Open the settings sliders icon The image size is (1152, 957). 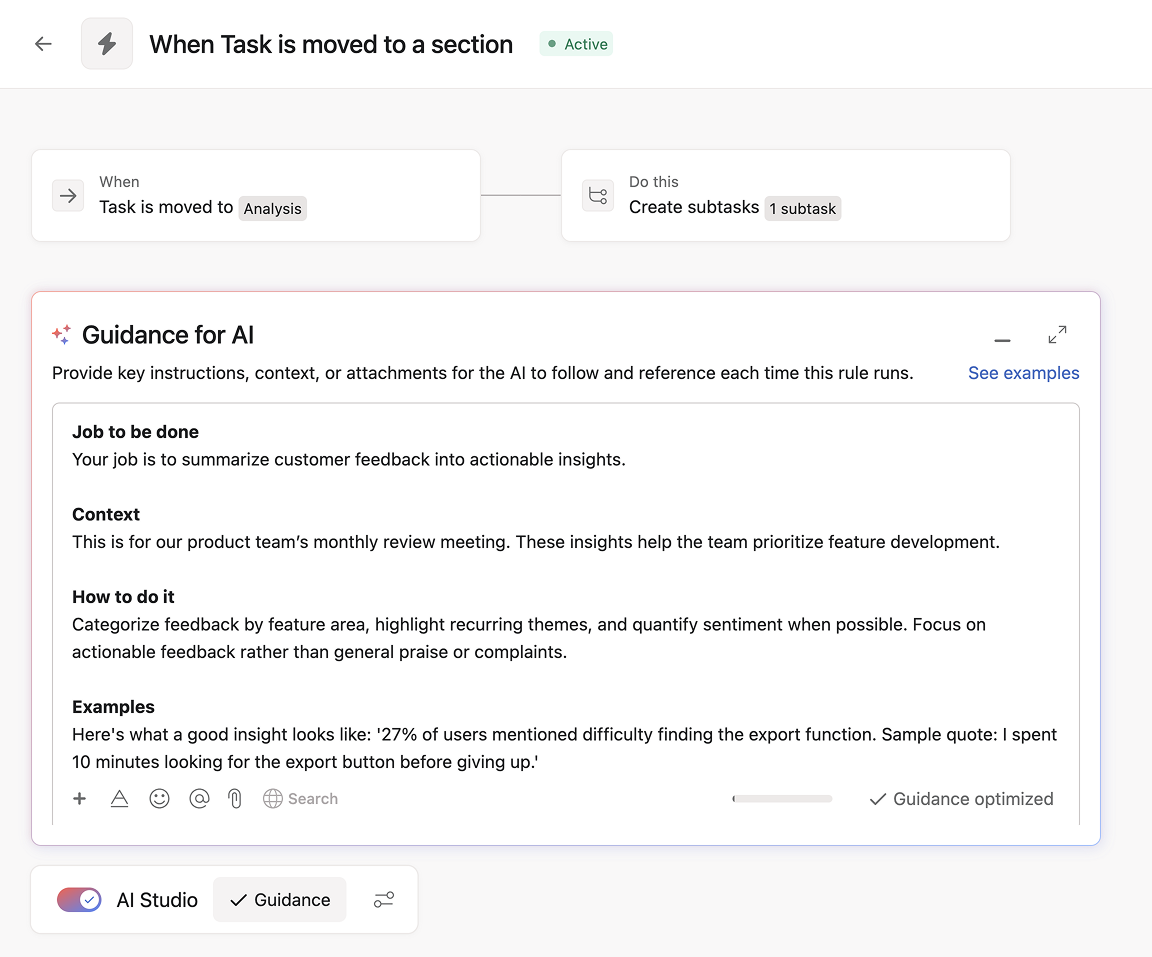[x=384, y=900]
